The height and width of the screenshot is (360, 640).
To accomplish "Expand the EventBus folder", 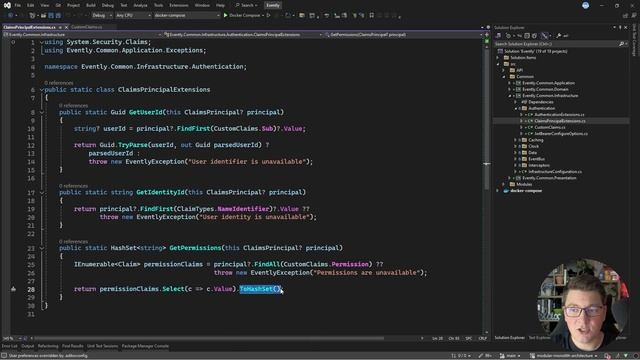I will 516,159.
